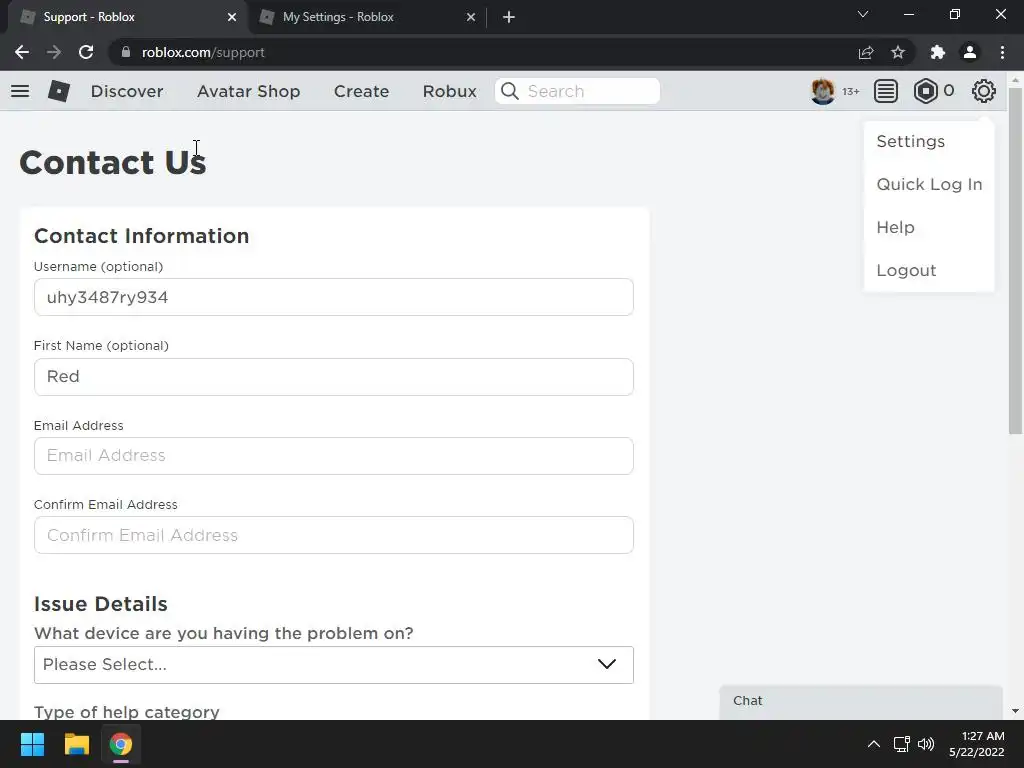Open the hamburger navigation menu
The height and width of the screenshot is (768, 1024).
20,91
